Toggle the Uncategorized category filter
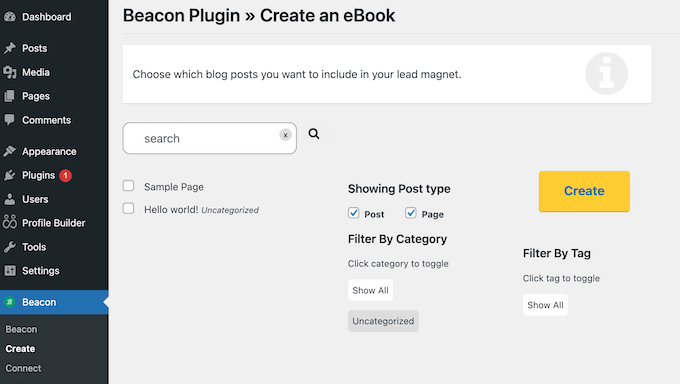 click(383, 321)
